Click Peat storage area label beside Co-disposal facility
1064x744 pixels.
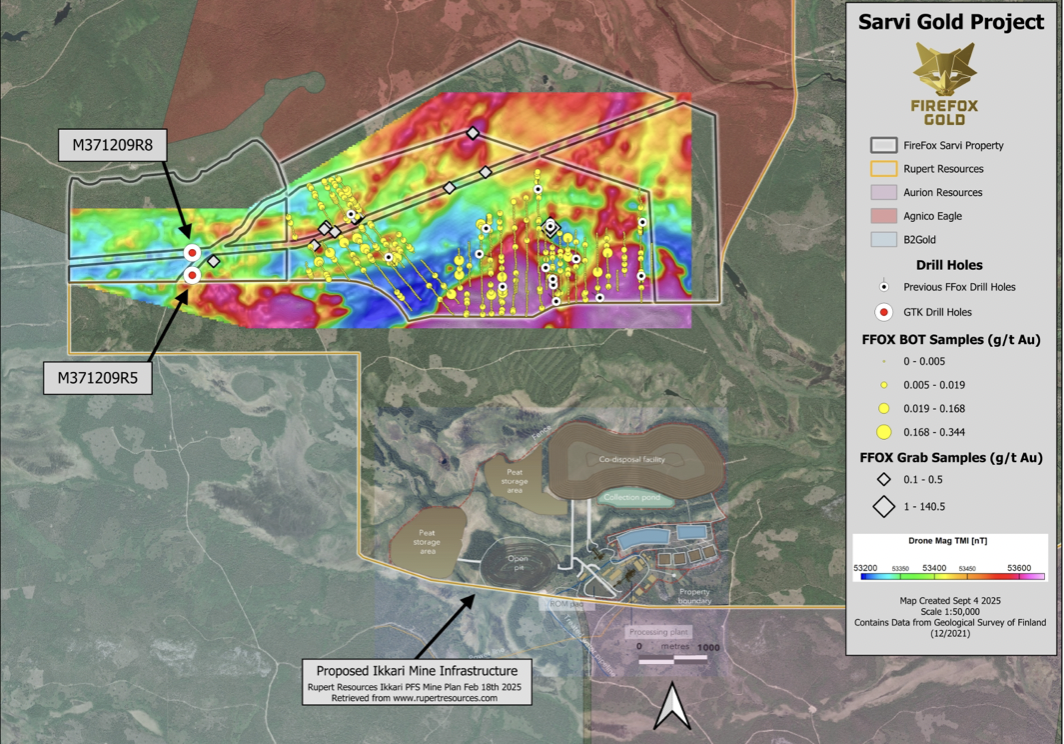point(514,481)
